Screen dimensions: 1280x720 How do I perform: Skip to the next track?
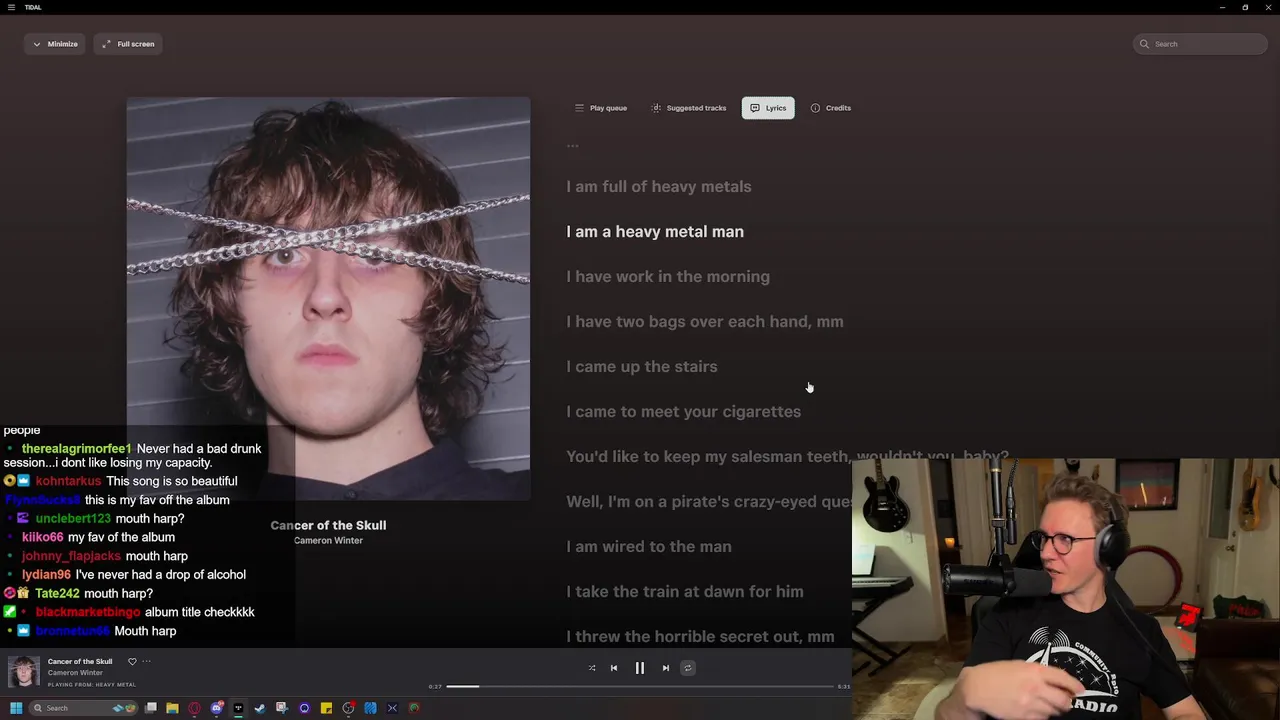click(666, 668)
